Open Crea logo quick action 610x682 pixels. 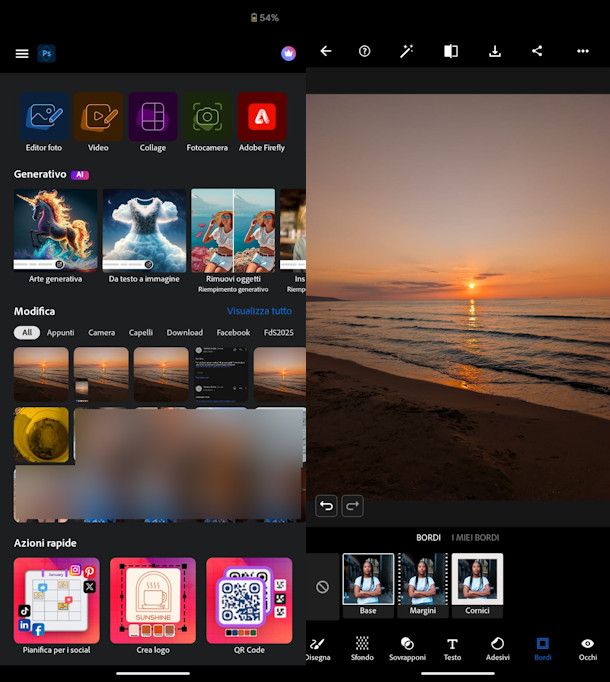153,606
